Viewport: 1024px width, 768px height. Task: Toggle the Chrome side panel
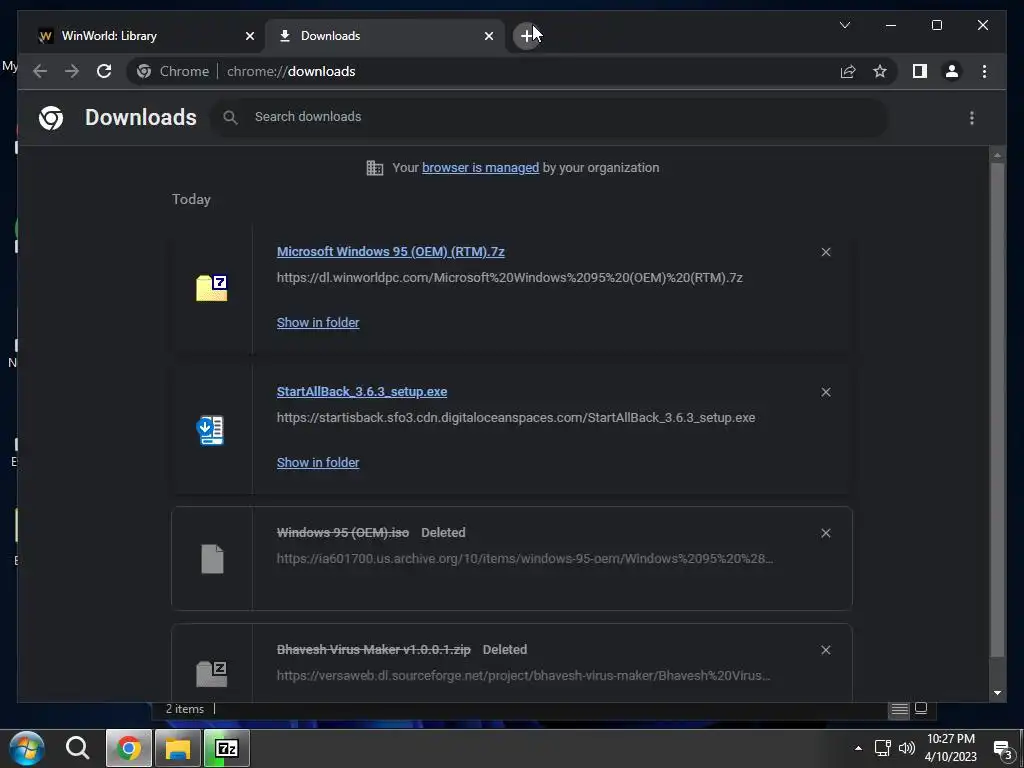point(920,71)
